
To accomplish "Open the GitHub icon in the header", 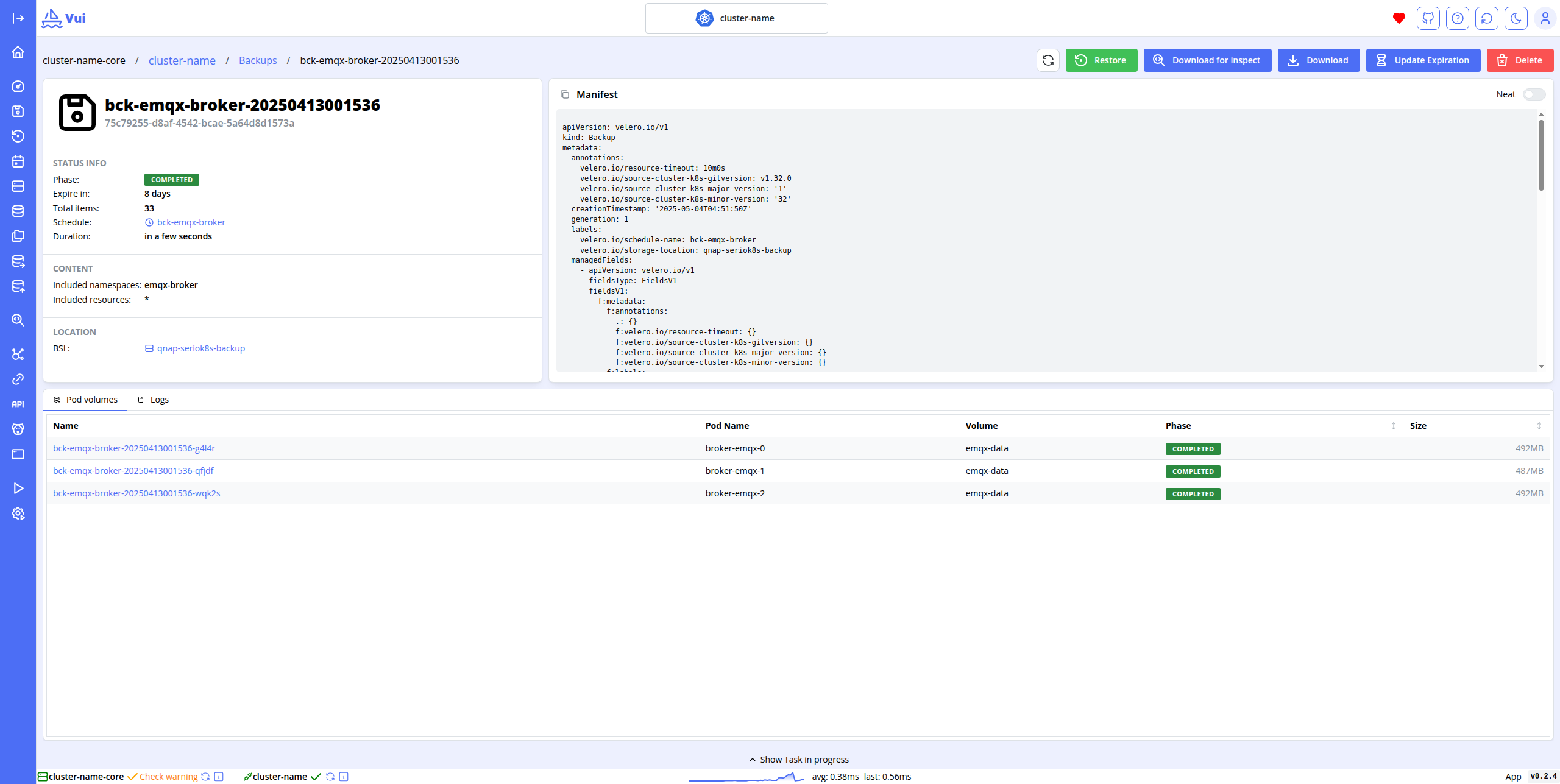I will pyautogui.click(x=1428, y=18).
